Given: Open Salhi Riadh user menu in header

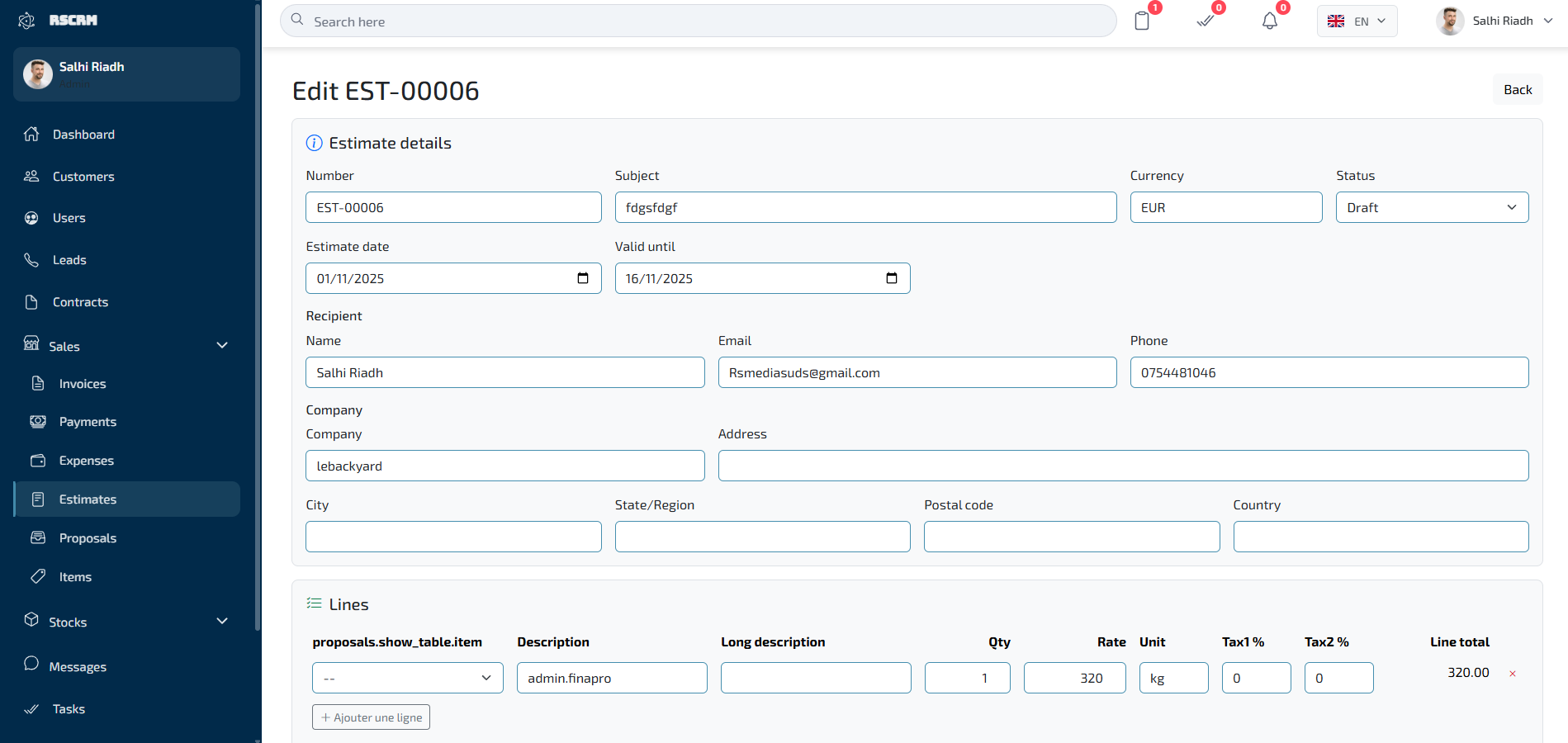Looking at the screenshot, I should 1495,21.
